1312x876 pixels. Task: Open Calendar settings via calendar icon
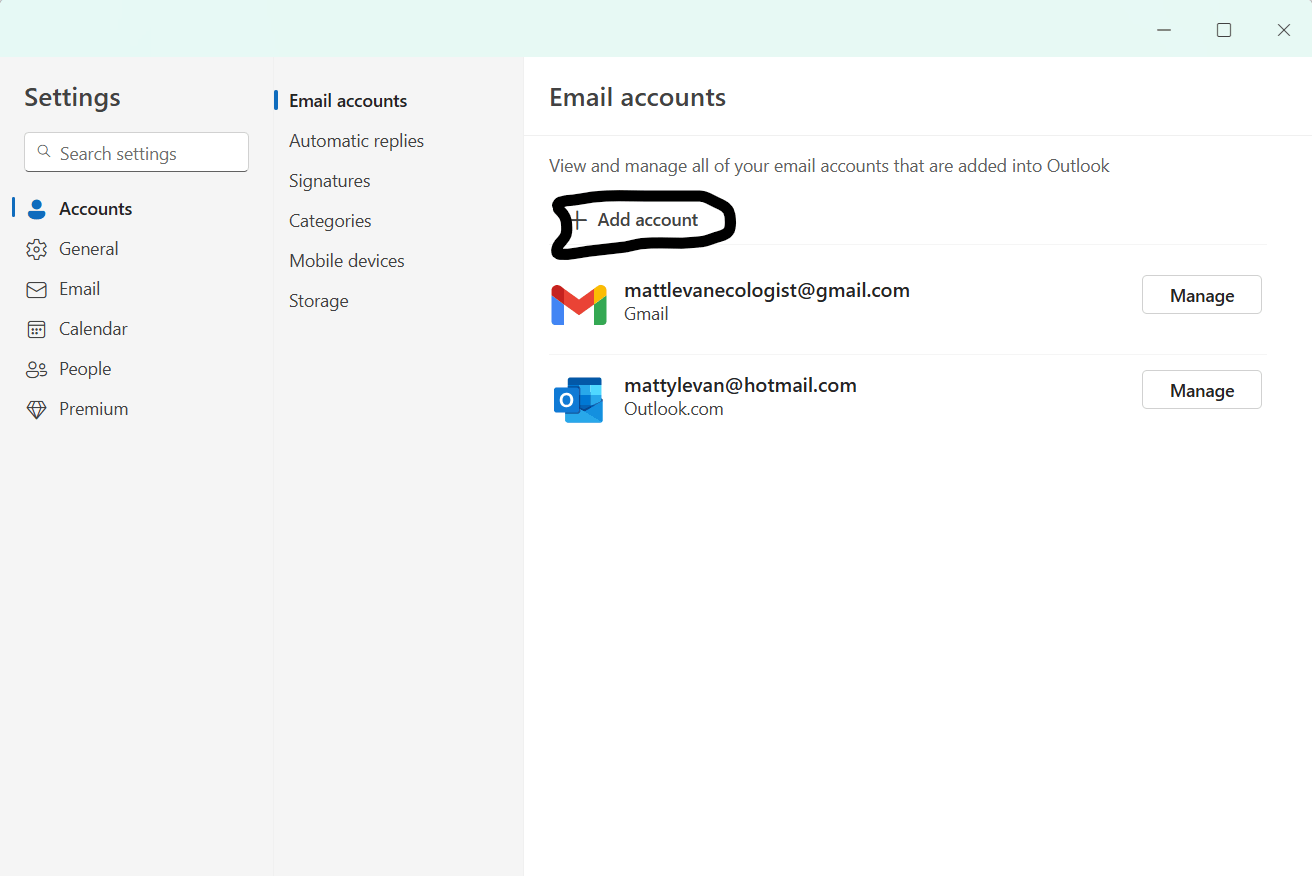tap(36, 328)
